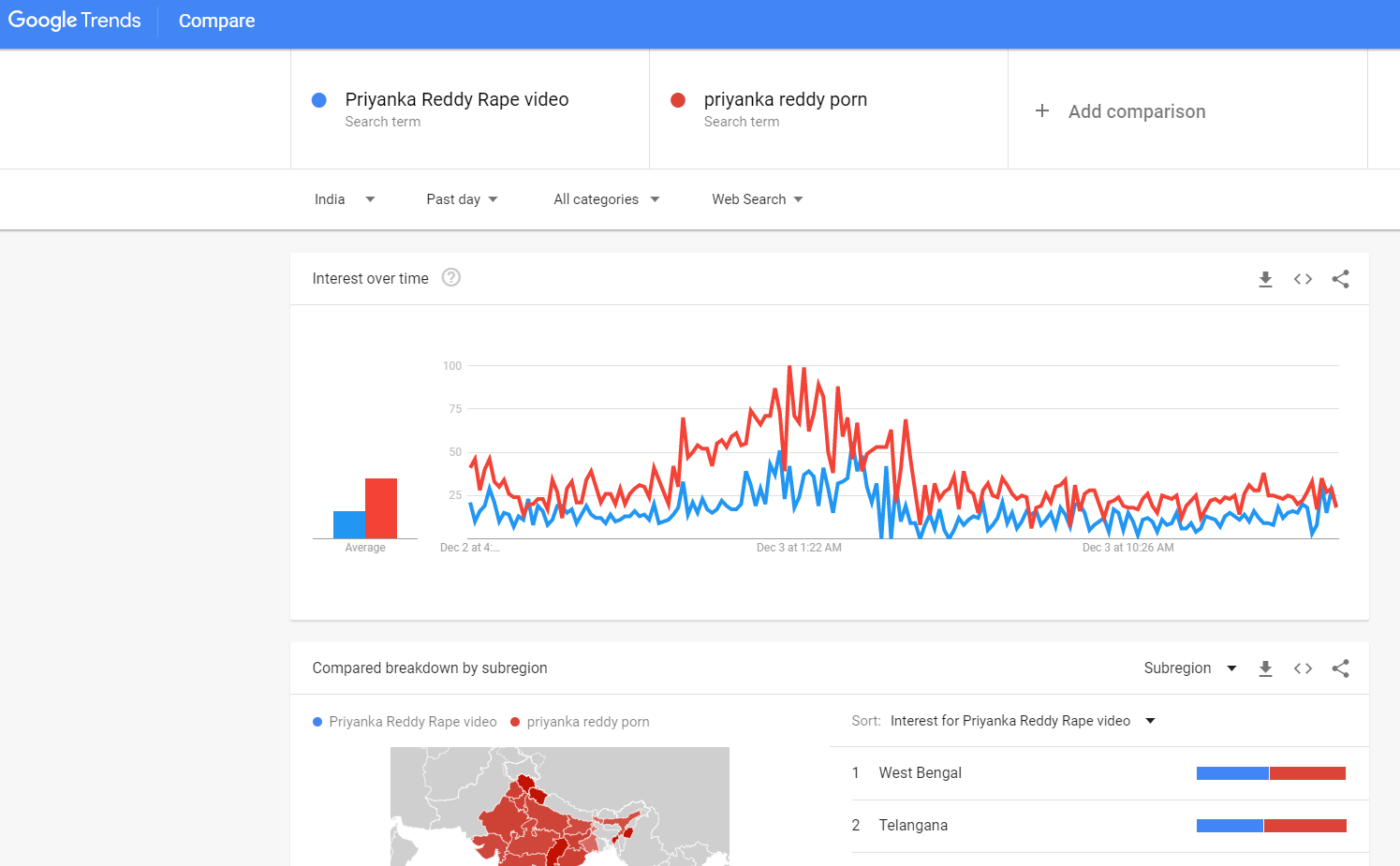
Task: Open the Past day time range dropdown
Action: coord(462,199)
